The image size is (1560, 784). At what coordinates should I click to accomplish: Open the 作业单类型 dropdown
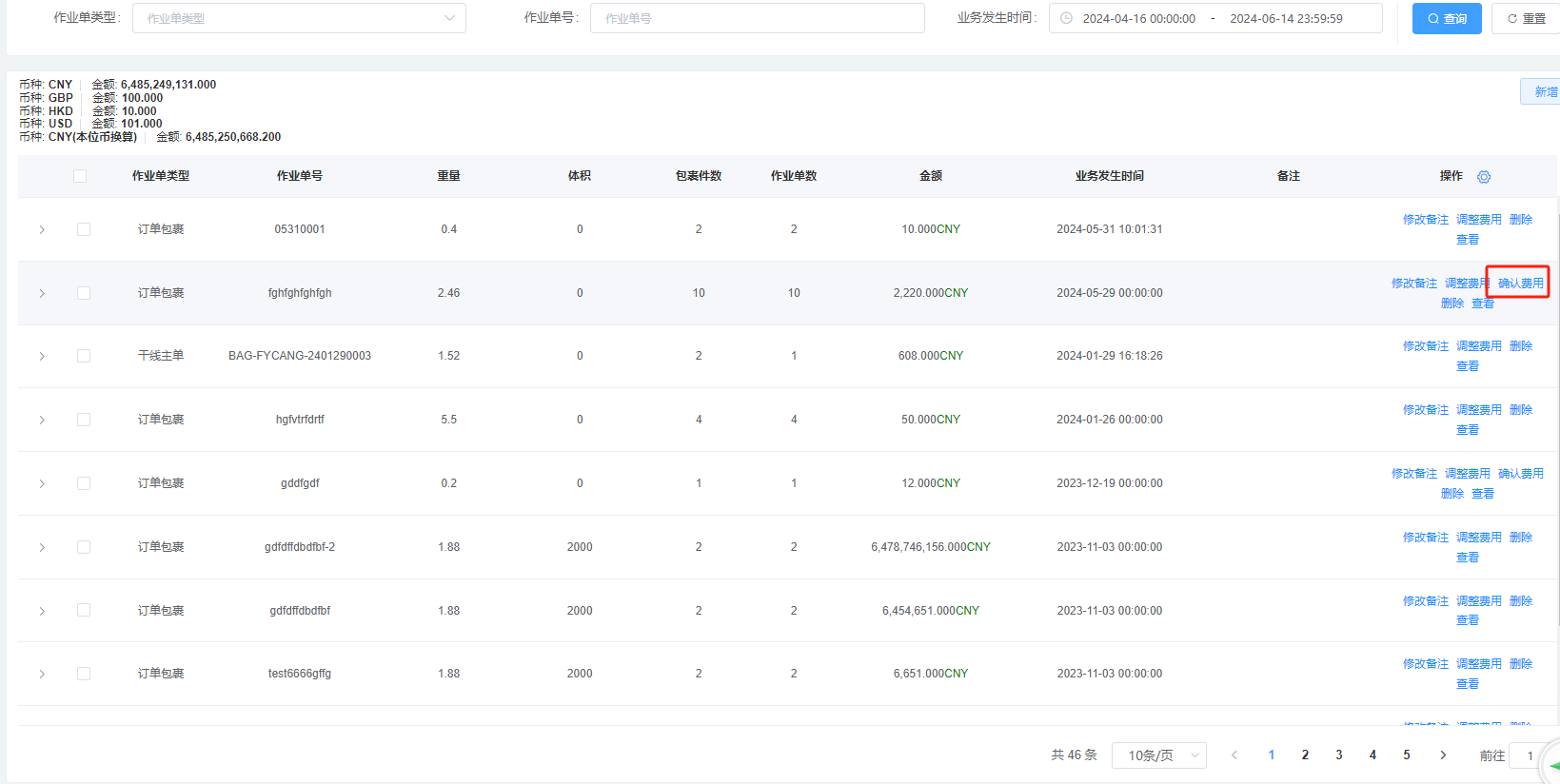(x=299, y=18)
